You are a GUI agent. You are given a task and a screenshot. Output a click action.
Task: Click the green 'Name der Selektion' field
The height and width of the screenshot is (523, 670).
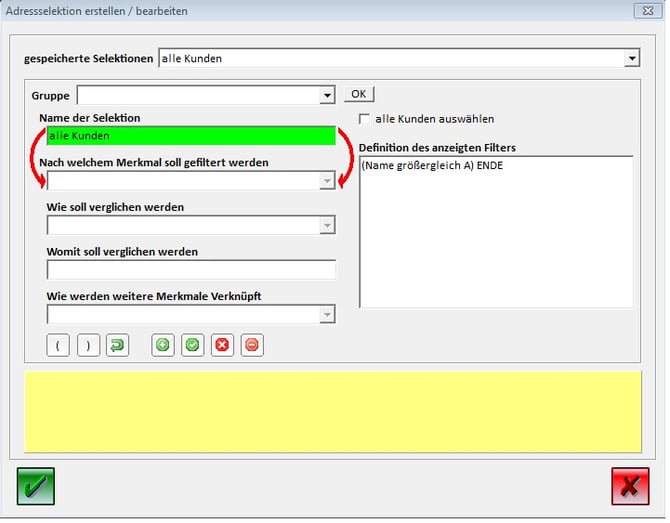190,136
